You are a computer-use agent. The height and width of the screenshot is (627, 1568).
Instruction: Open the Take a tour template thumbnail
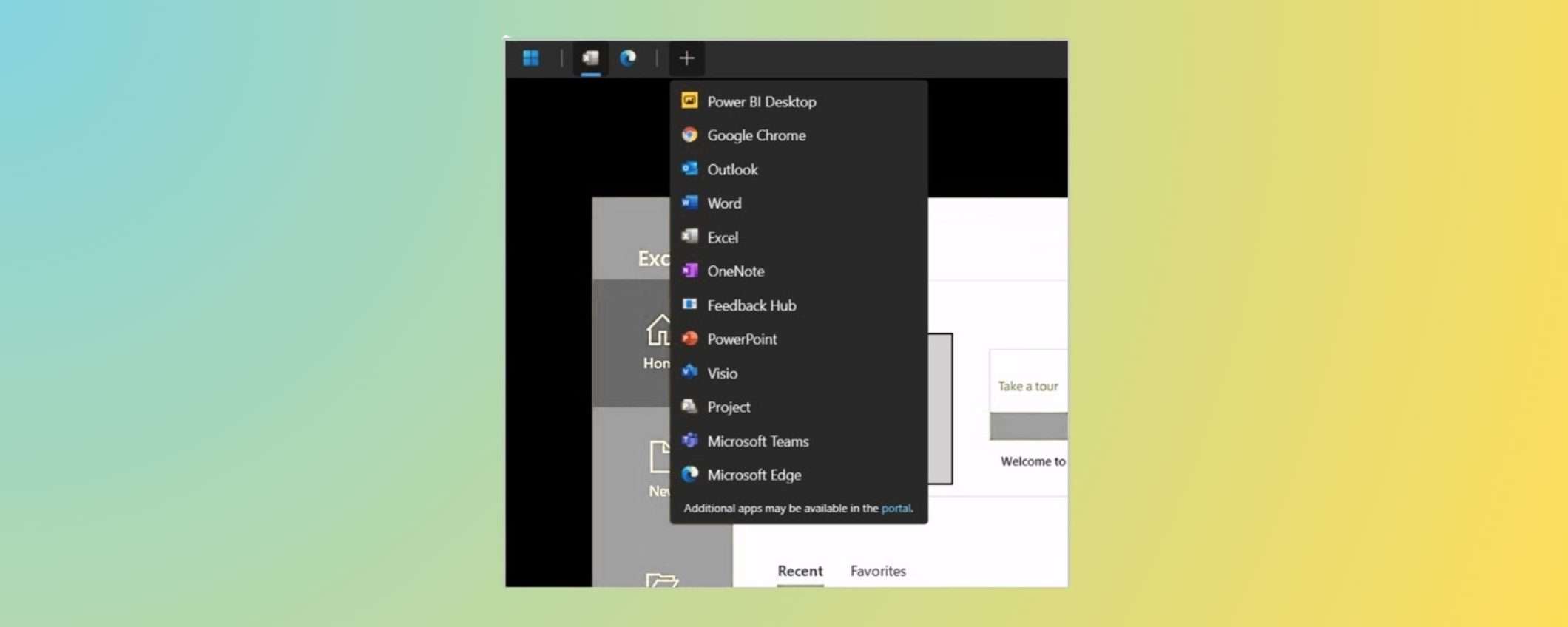1028,395
